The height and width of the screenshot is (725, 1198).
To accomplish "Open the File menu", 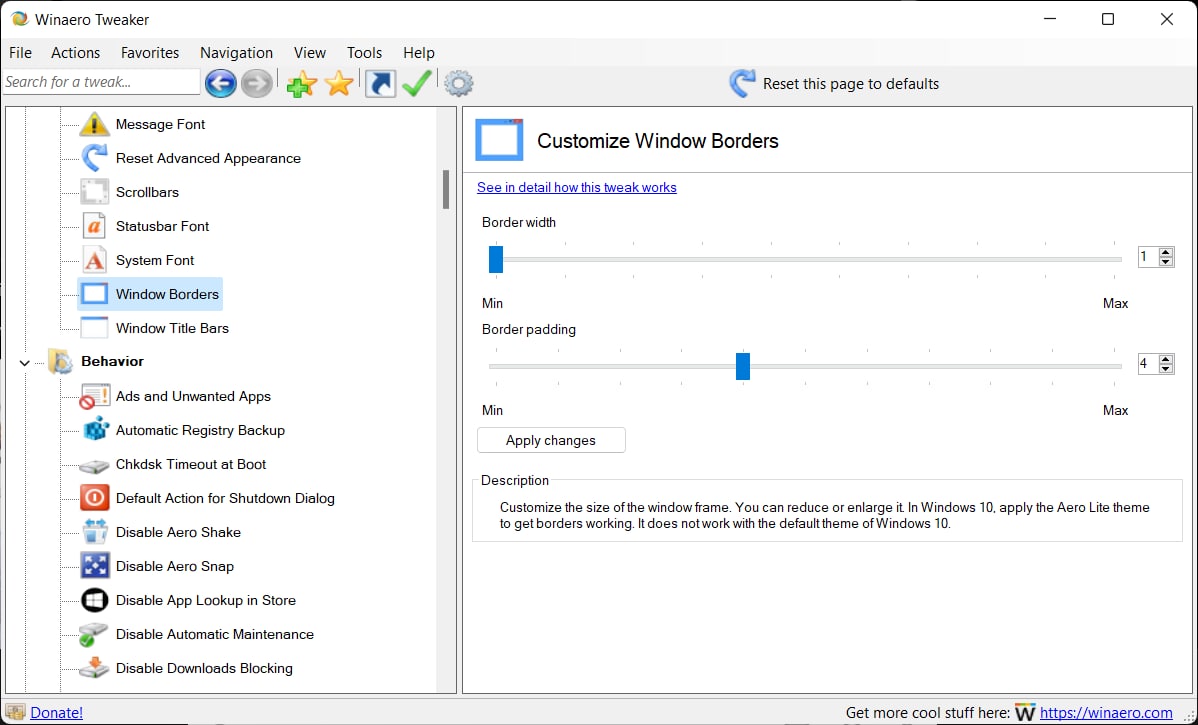I will point(21,53).
